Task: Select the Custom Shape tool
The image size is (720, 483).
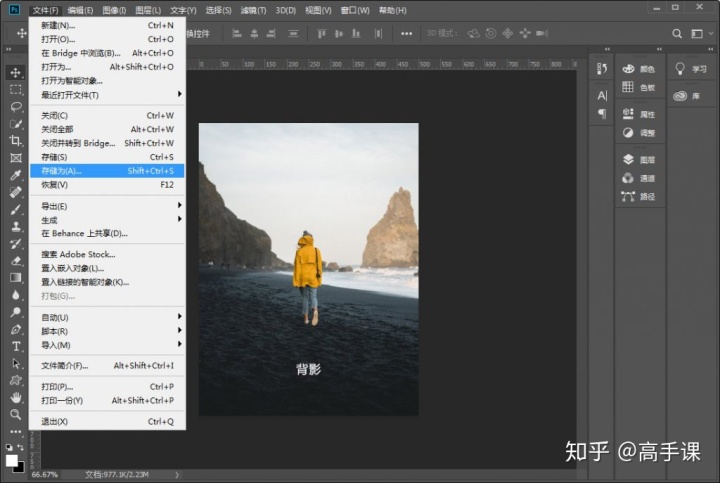Action: pyautogui.click(x=16, y=380)
